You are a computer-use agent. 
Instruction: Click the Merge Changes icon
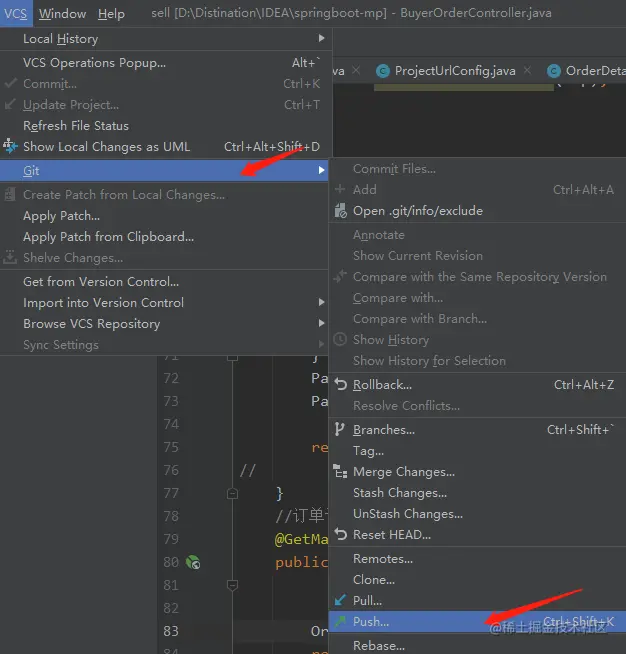coord(340,471)
